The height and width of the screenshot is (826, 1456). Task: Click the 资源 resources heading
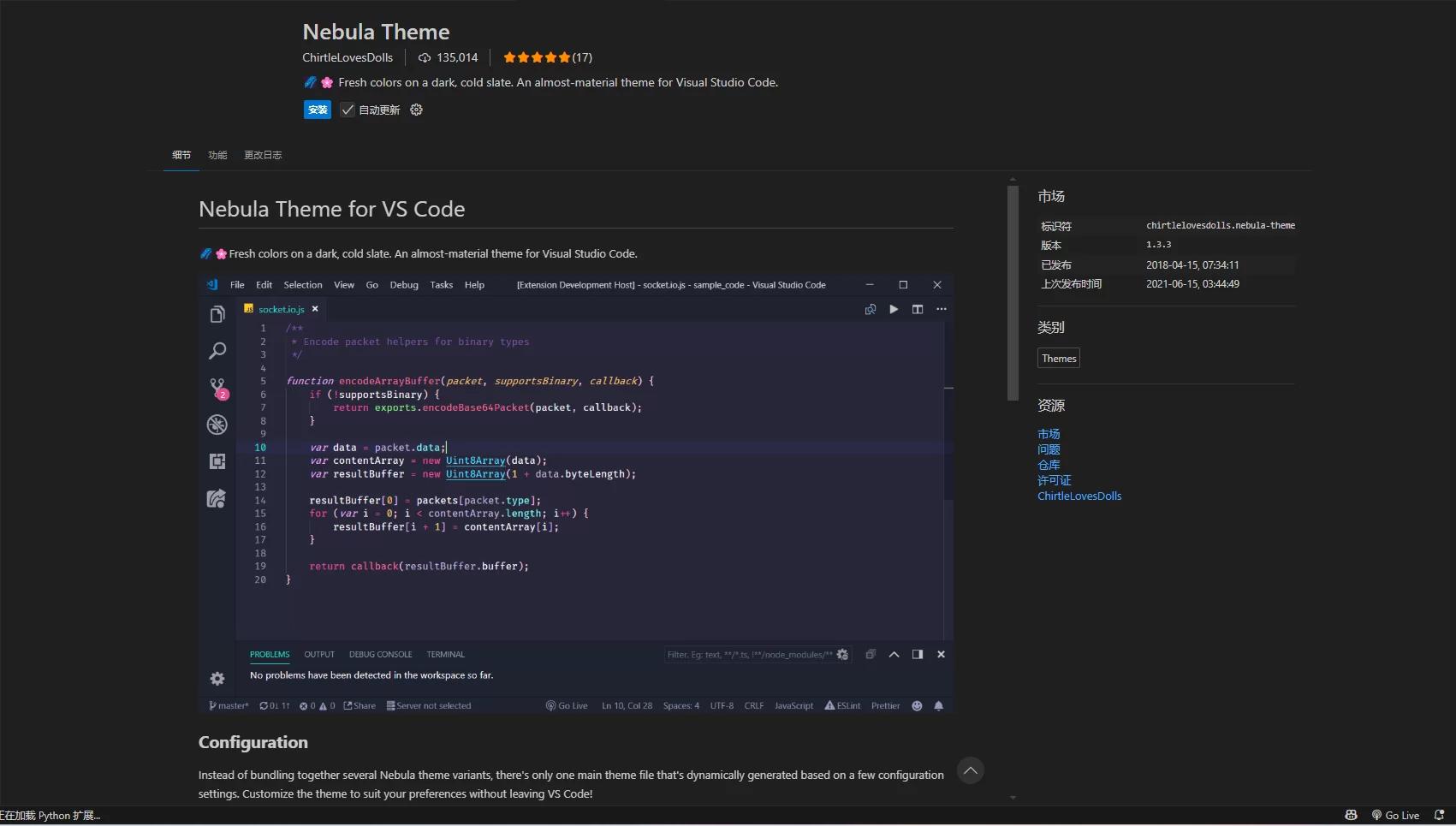[x=1051, y=405]
